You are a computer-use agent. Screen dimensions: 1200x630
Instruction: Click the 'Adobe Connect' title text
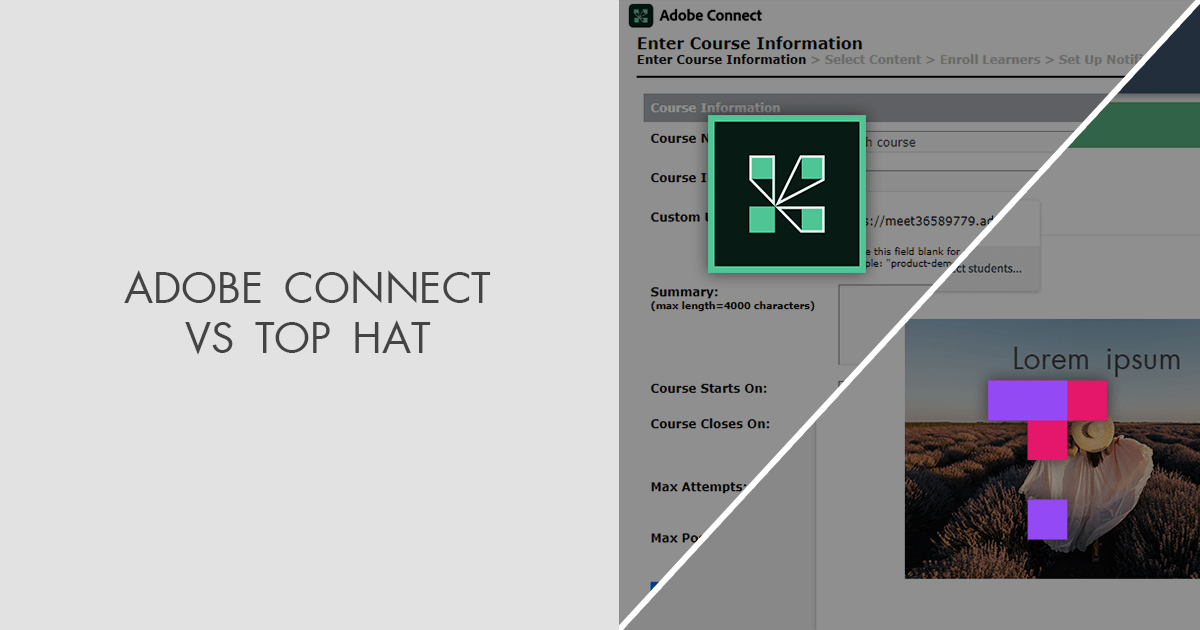tap(711, 15)
